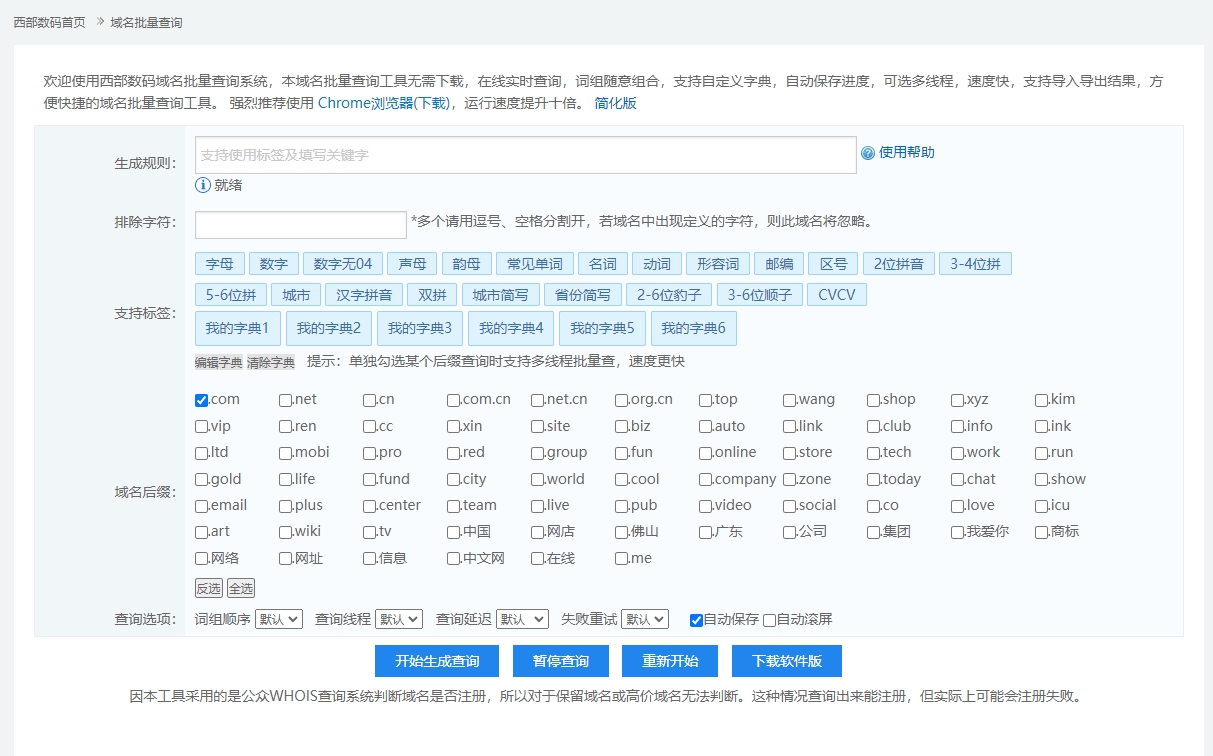
Task: Add the 城市 tag
Action: pyautogui.click(x=296, y=295)
